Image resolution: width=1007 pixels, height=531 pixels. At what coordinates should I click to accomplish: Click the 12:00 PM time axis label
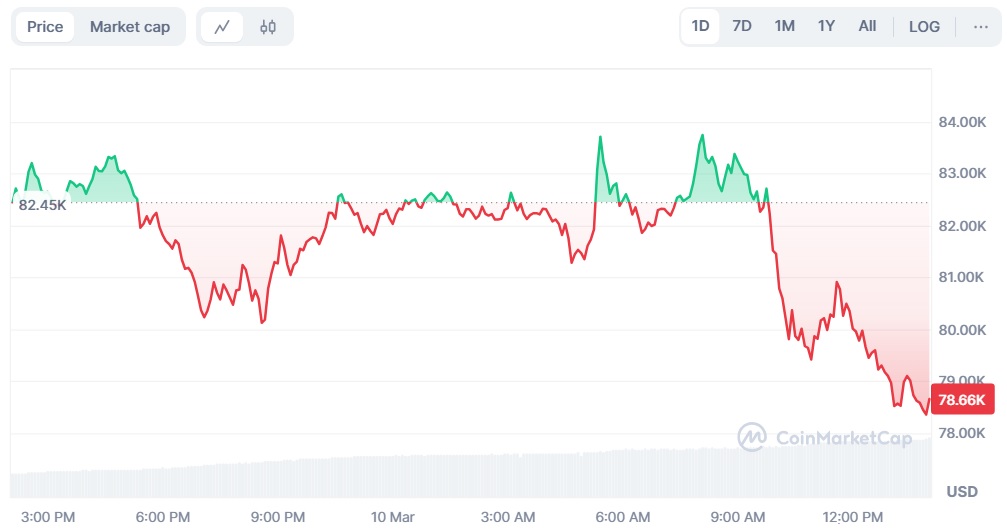coord(853,516)
